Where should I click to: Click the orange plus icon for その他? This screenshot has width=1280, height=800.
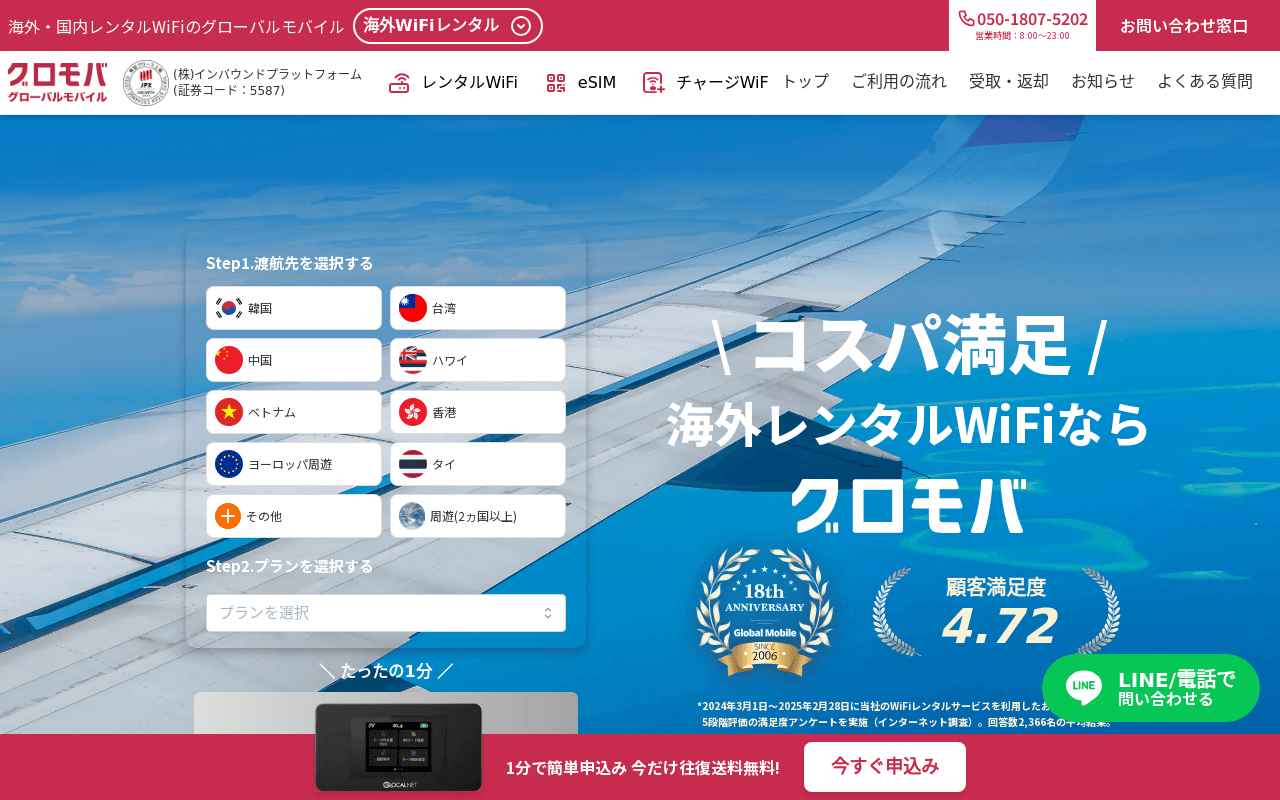point(228,516)
